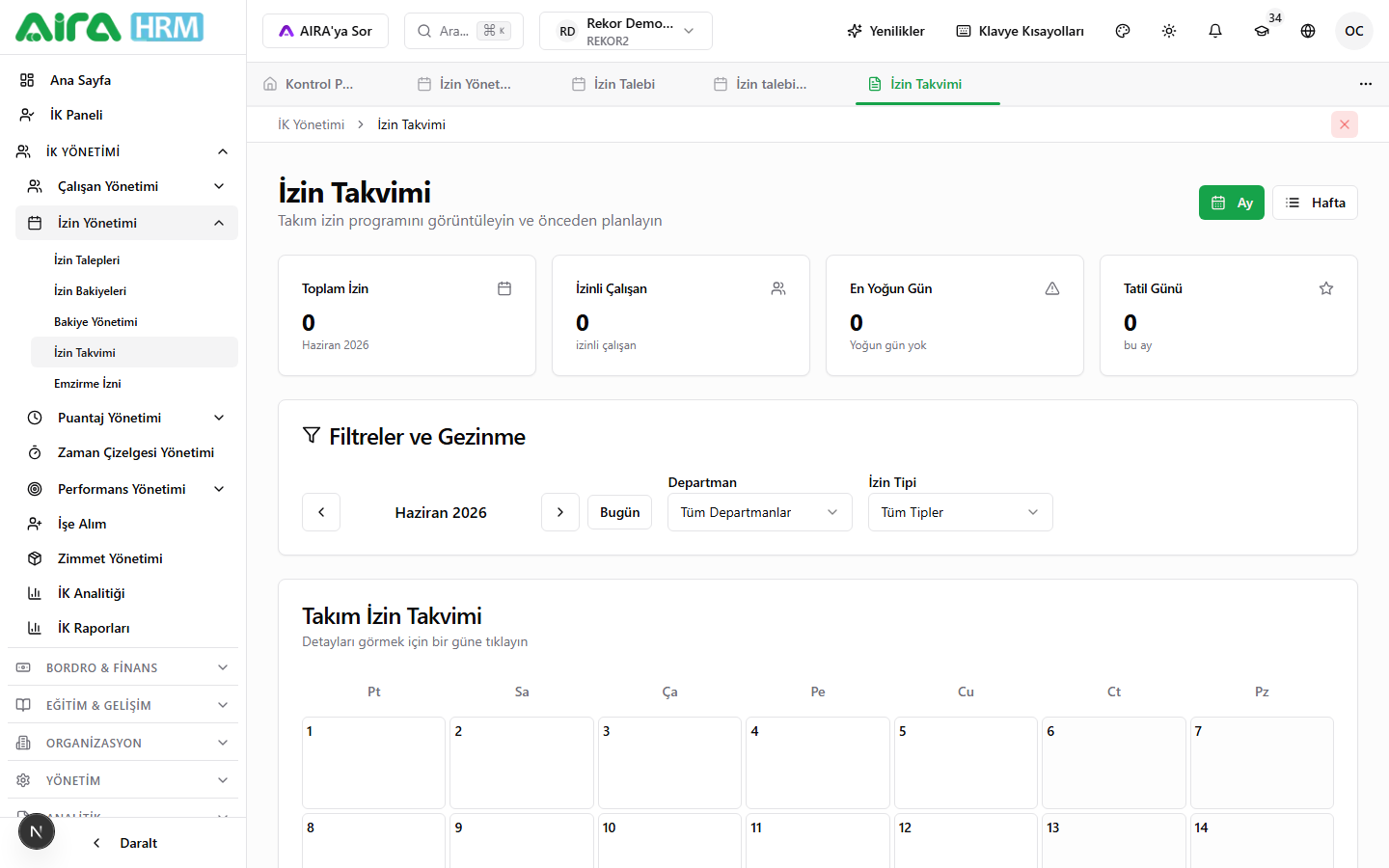Image resolution: width=1389 pixels, height=868 pixels.
Task: Open Yenilikler what's new
Action: point(885,31)
